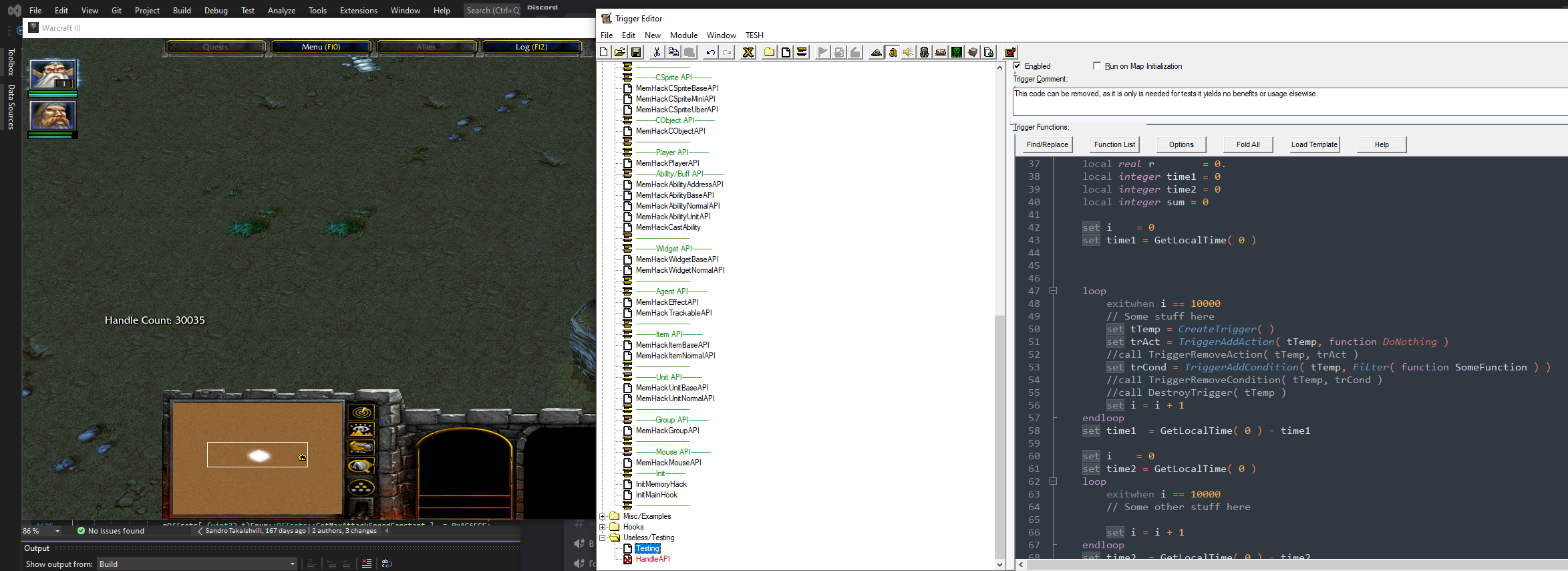This screenshot has width=1568, height=571.
Task: Open Menu (F10) in Warcraft III
Action: pos(321,47)
